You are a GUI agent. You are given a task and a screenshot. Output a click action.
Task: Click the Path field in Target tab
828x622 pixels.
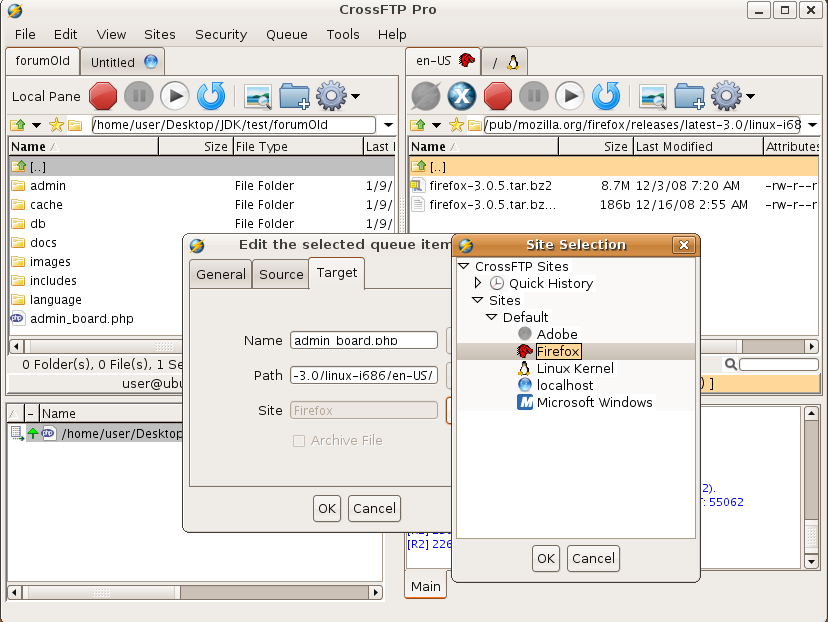(x=364, y=375)
